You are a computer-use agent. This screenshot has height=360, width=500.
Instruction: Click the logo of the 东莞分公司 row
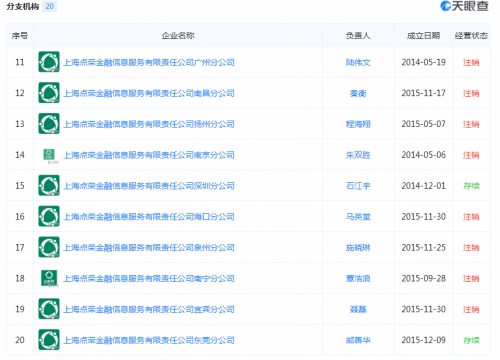49,340
